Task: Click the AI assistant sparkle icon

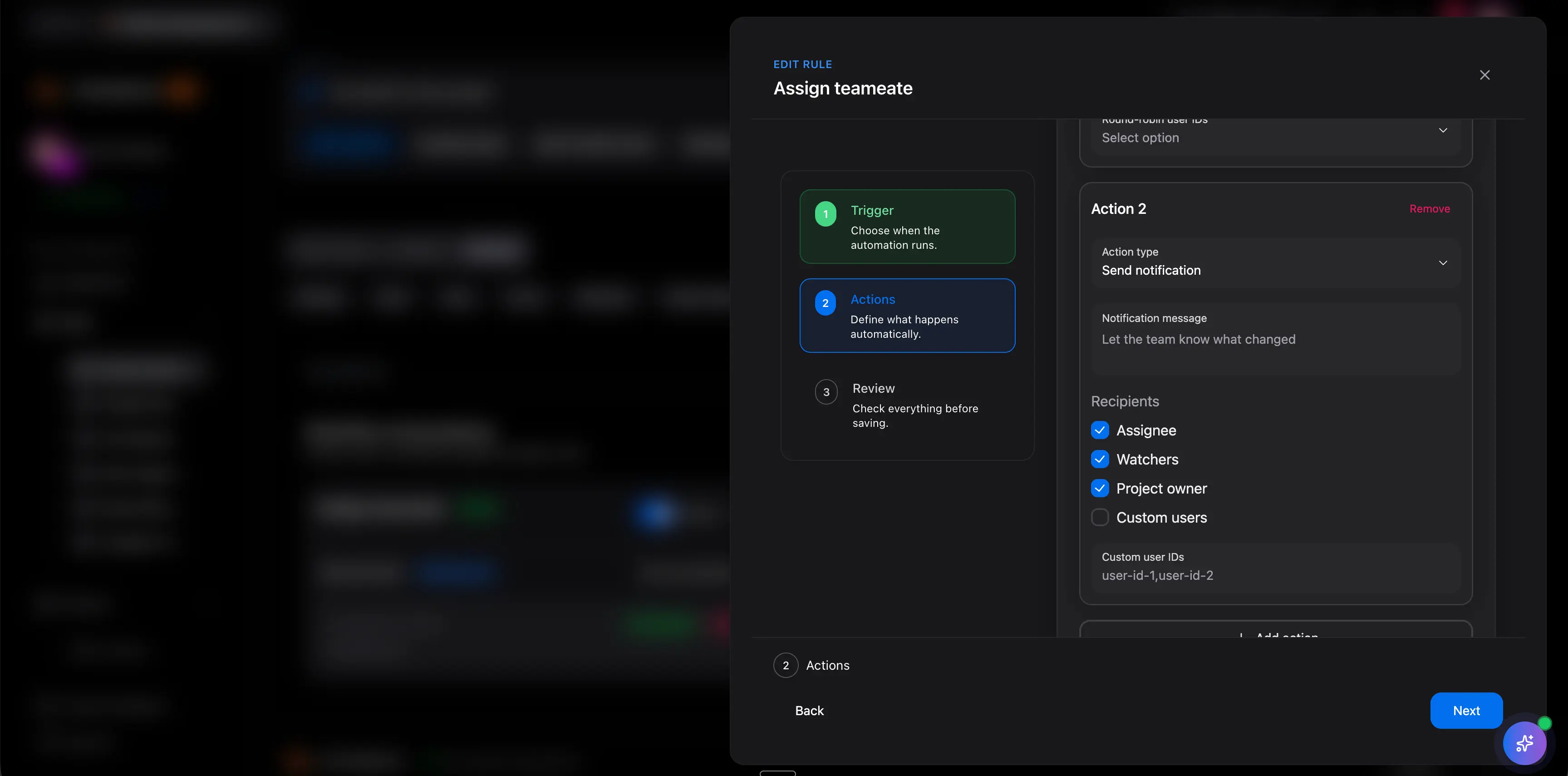Action: (x=1524, y=743)
